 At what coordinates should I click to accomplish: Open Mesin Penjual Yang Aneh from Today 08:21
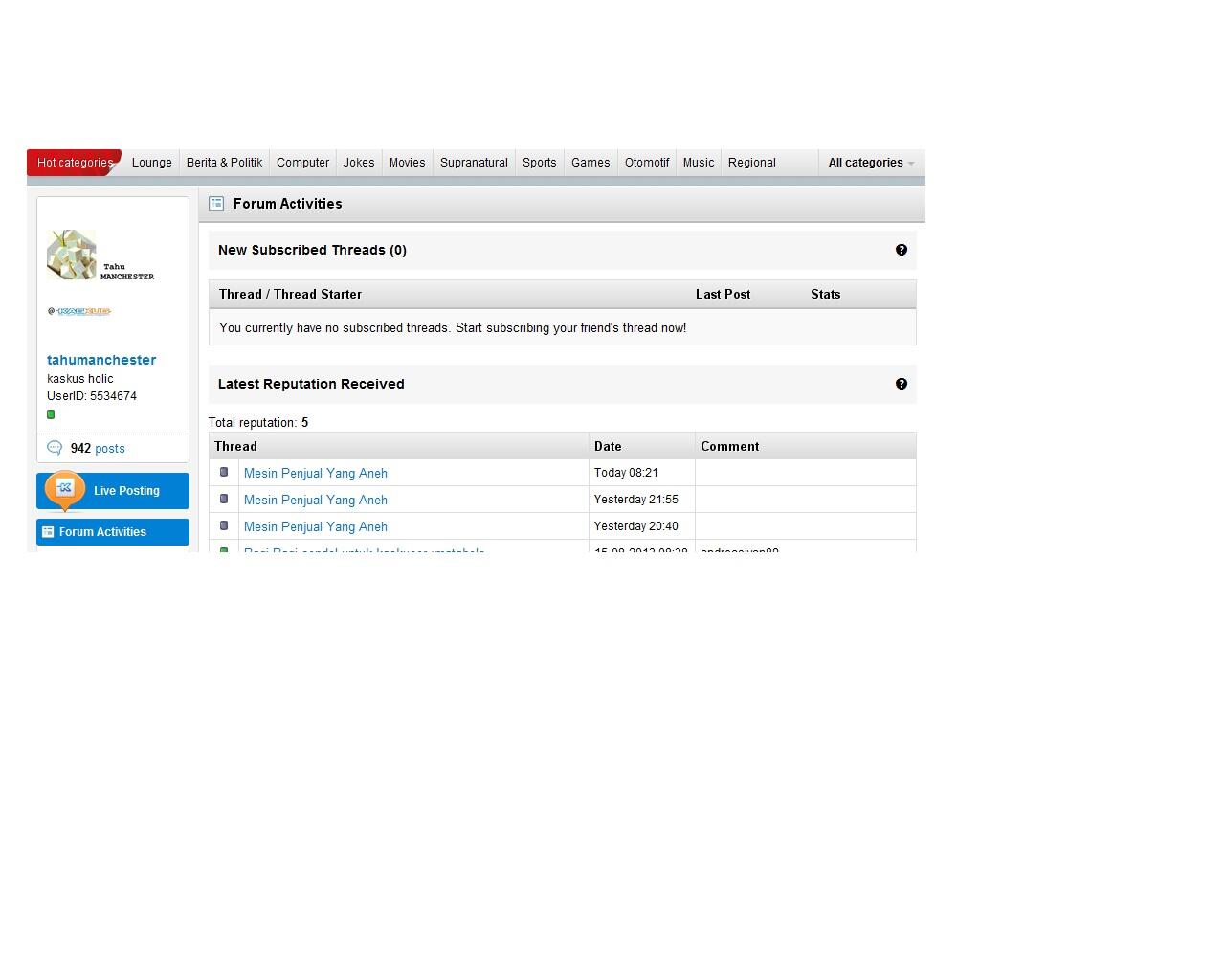point(316,473)
